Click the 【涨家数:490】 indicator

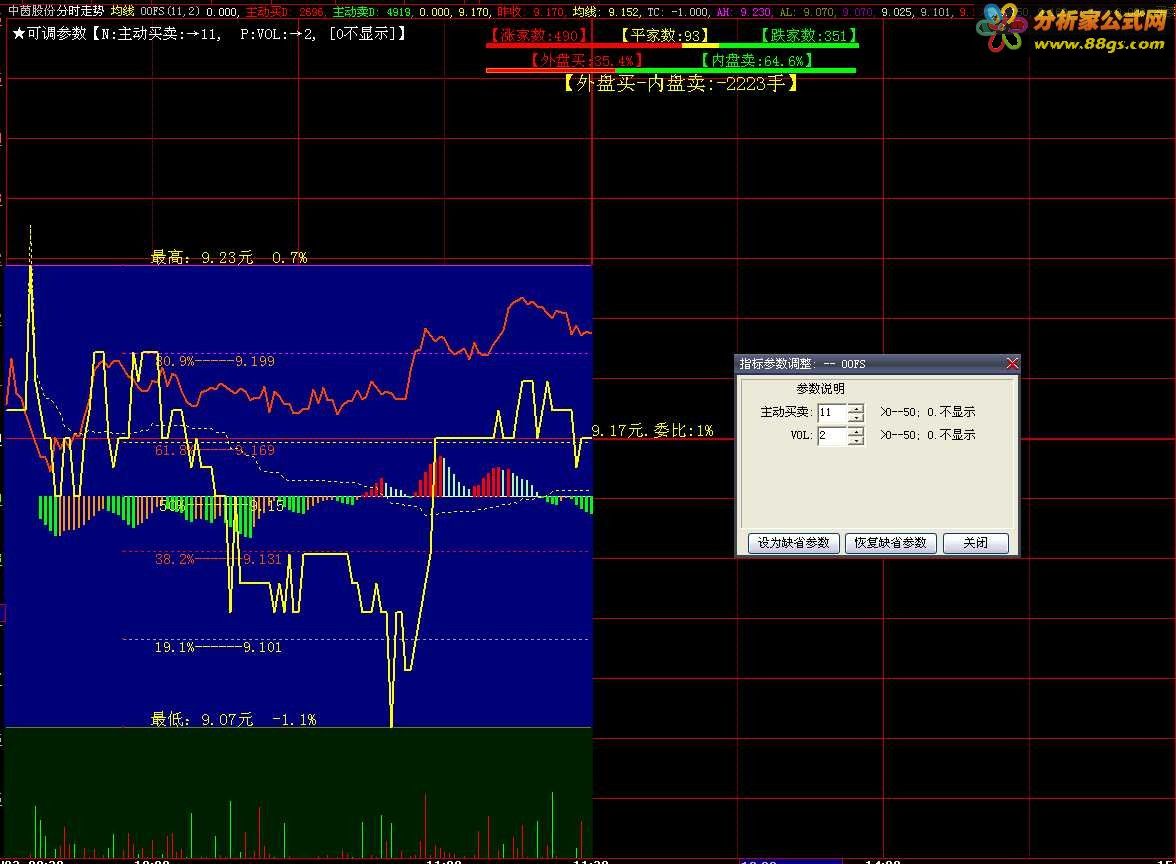[537, 35]
